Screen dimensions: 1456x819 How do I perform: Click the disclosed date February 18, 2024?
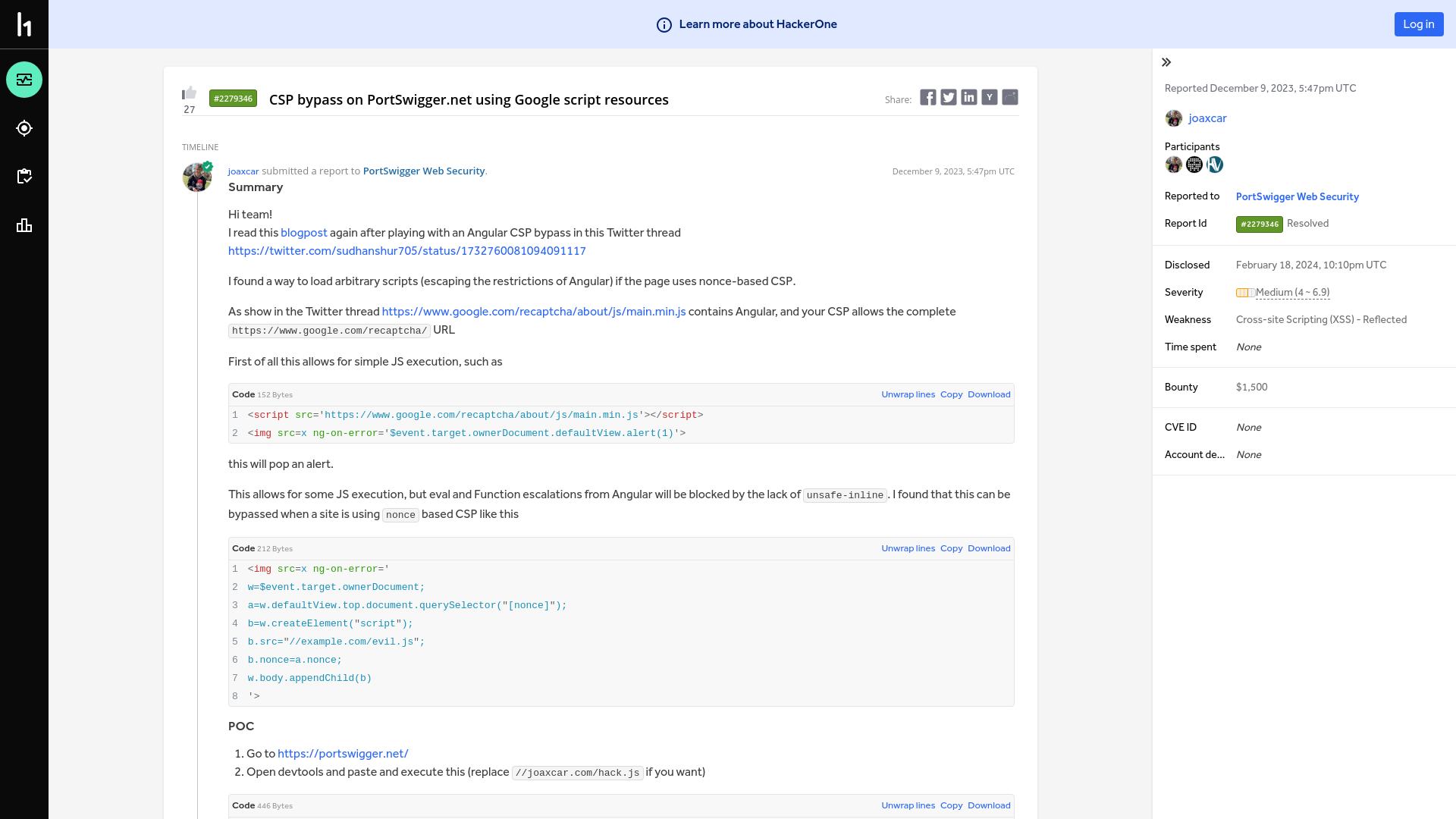tap(1310, 265)
